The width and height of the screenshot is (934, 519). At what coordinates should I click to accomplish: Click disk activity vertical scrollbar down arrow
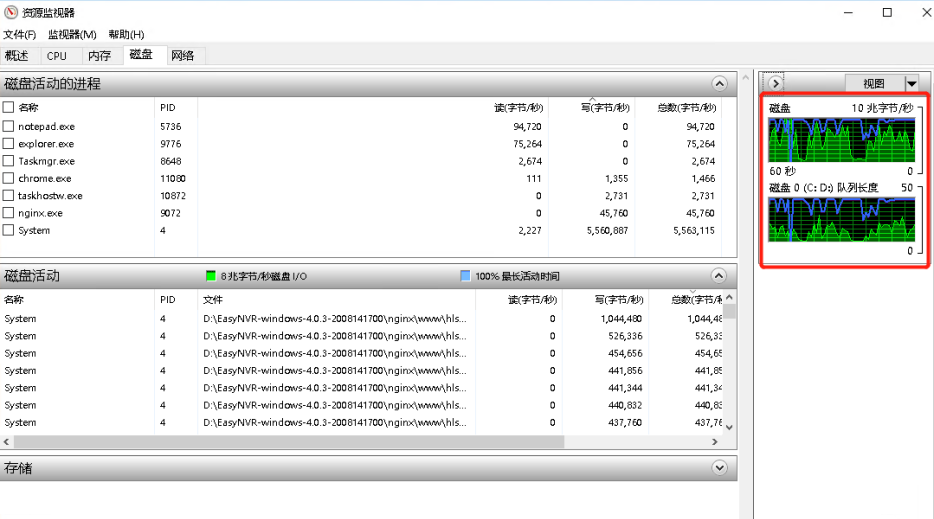(729, 427)
